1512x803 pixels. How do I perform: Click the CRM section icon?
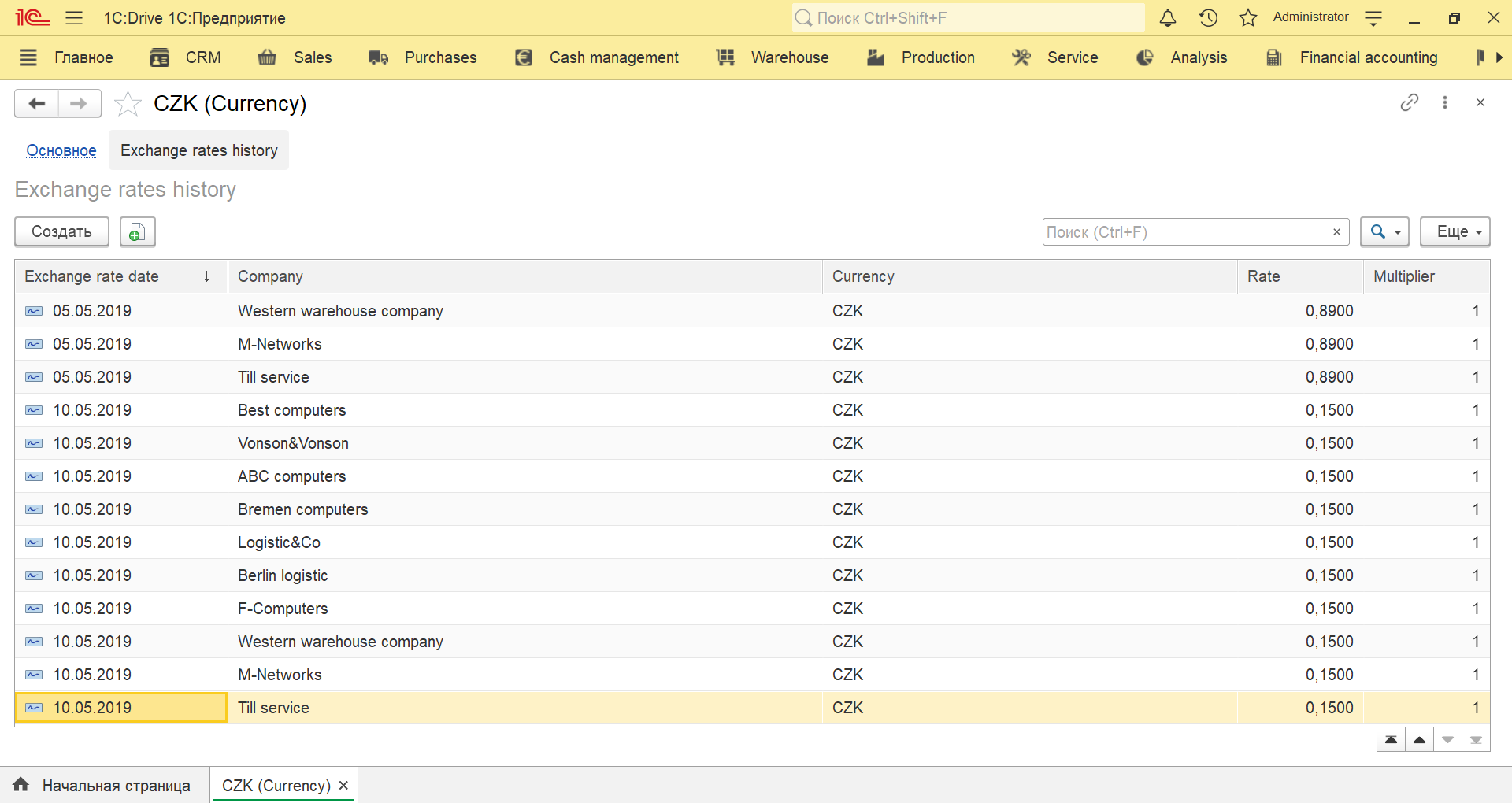[x=160, y=57]
